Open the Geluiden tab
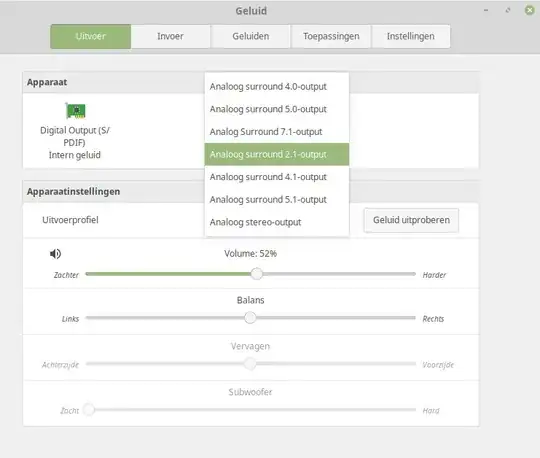540x458 pixels. pos(250,36)
